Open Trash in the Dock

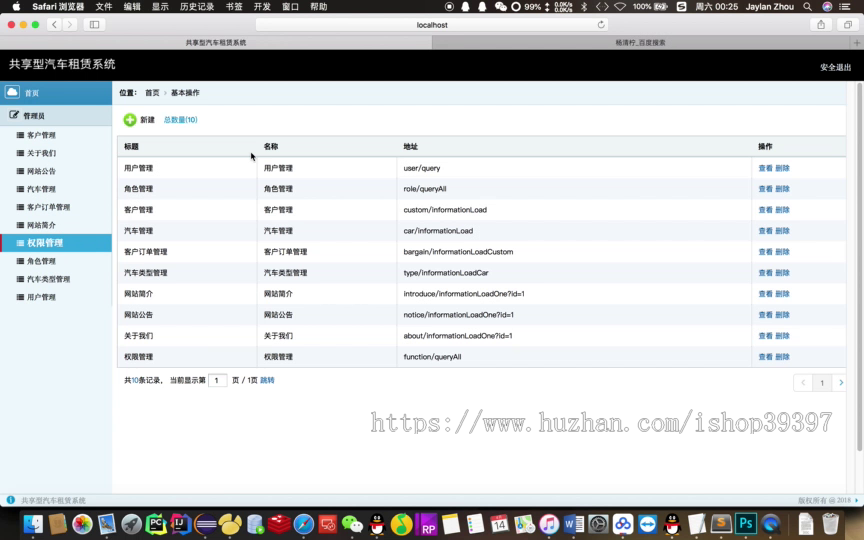830,524
